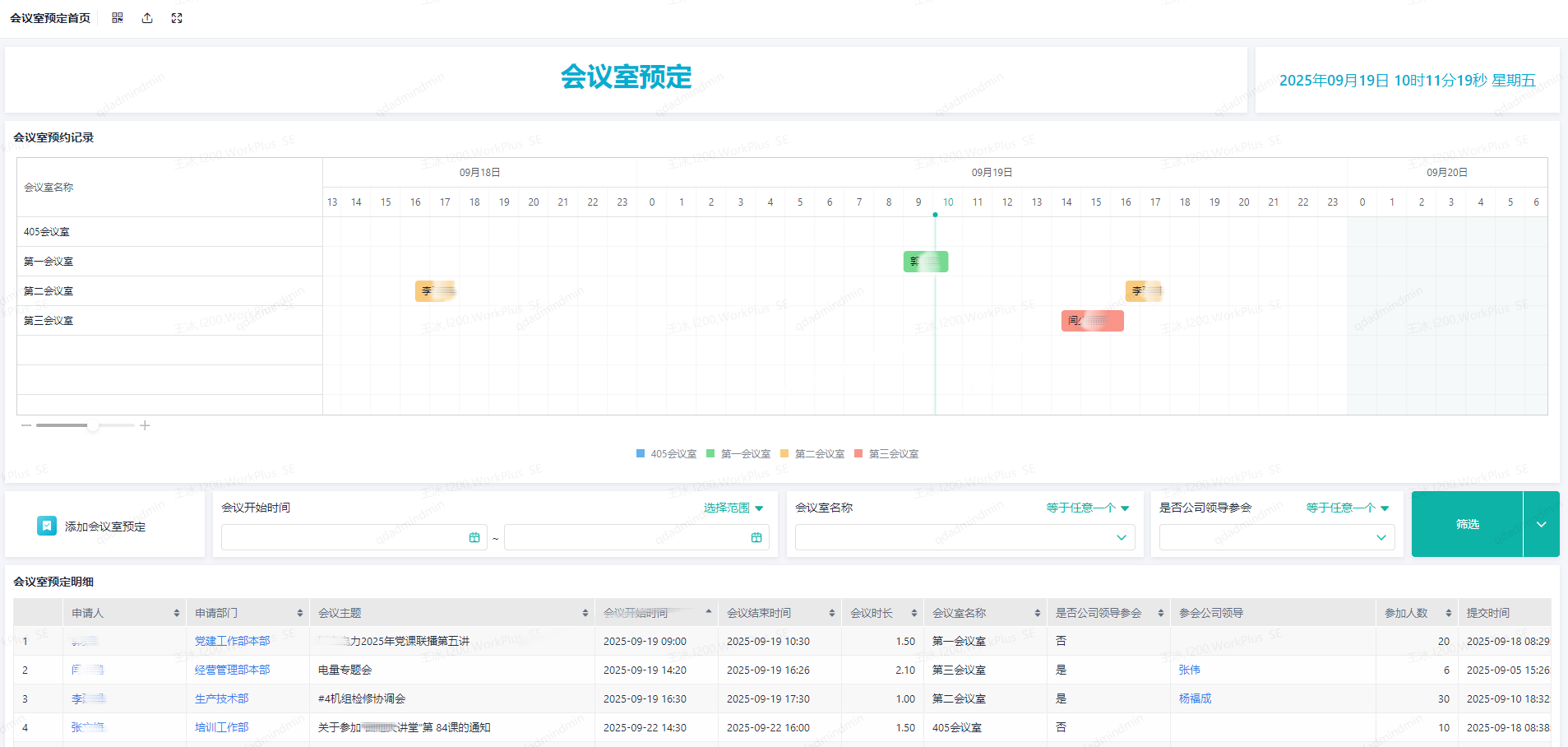Image resolution: width=1568 pixels, height=747 pixels.
Task: Click the 筛选 button
Action: coord(1467,524)
